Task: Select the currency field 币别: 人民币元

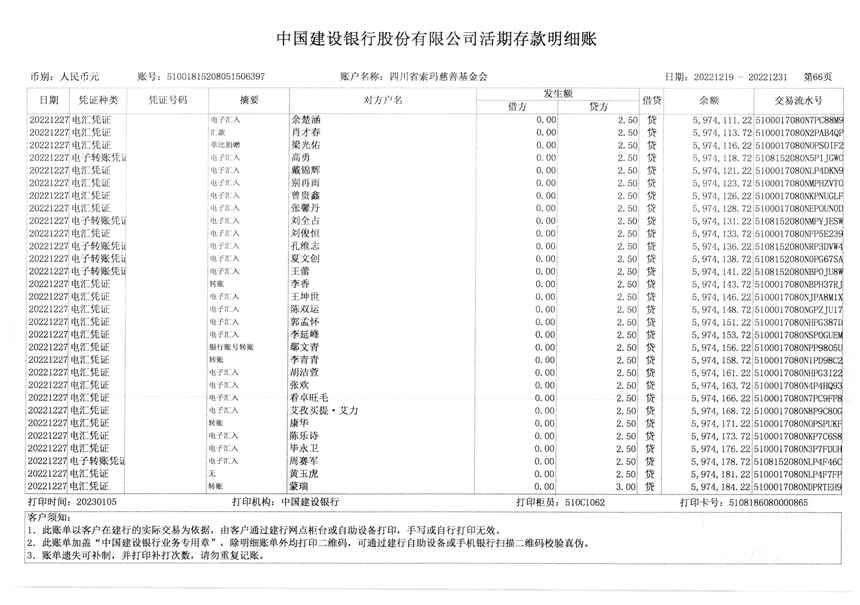Action: (65, 77)
